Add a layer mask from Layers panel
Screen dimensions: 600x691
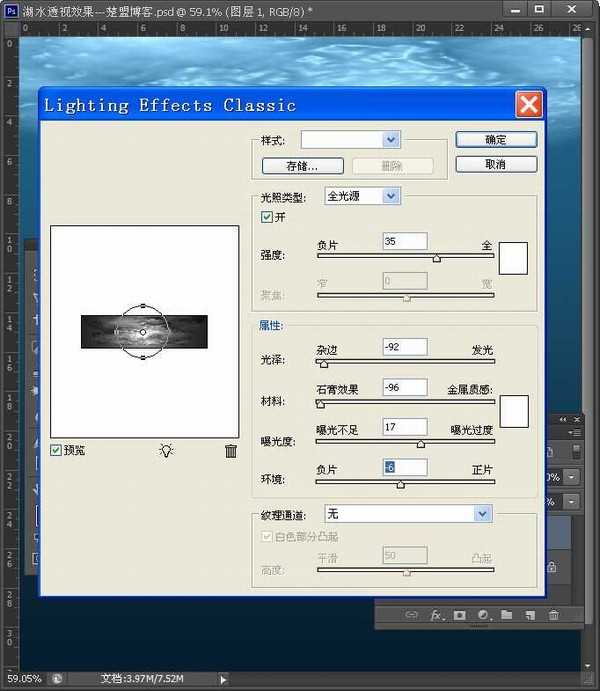pyautogui.click(x=459, y=615)
